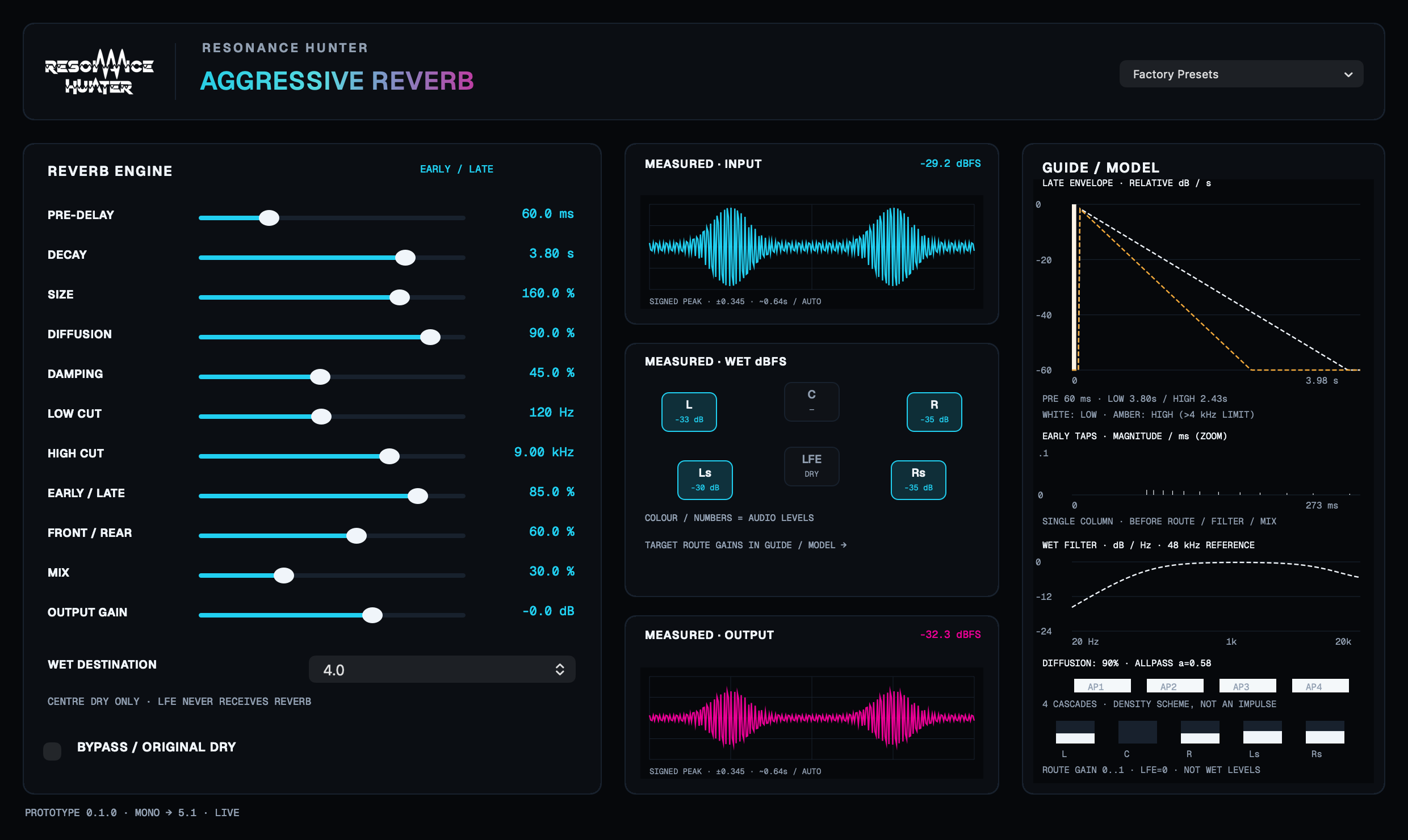The image size is (1408, 840).
Task: Click the Low Cut slider handle
Action: pyautogui.click(x=321, y=417)
